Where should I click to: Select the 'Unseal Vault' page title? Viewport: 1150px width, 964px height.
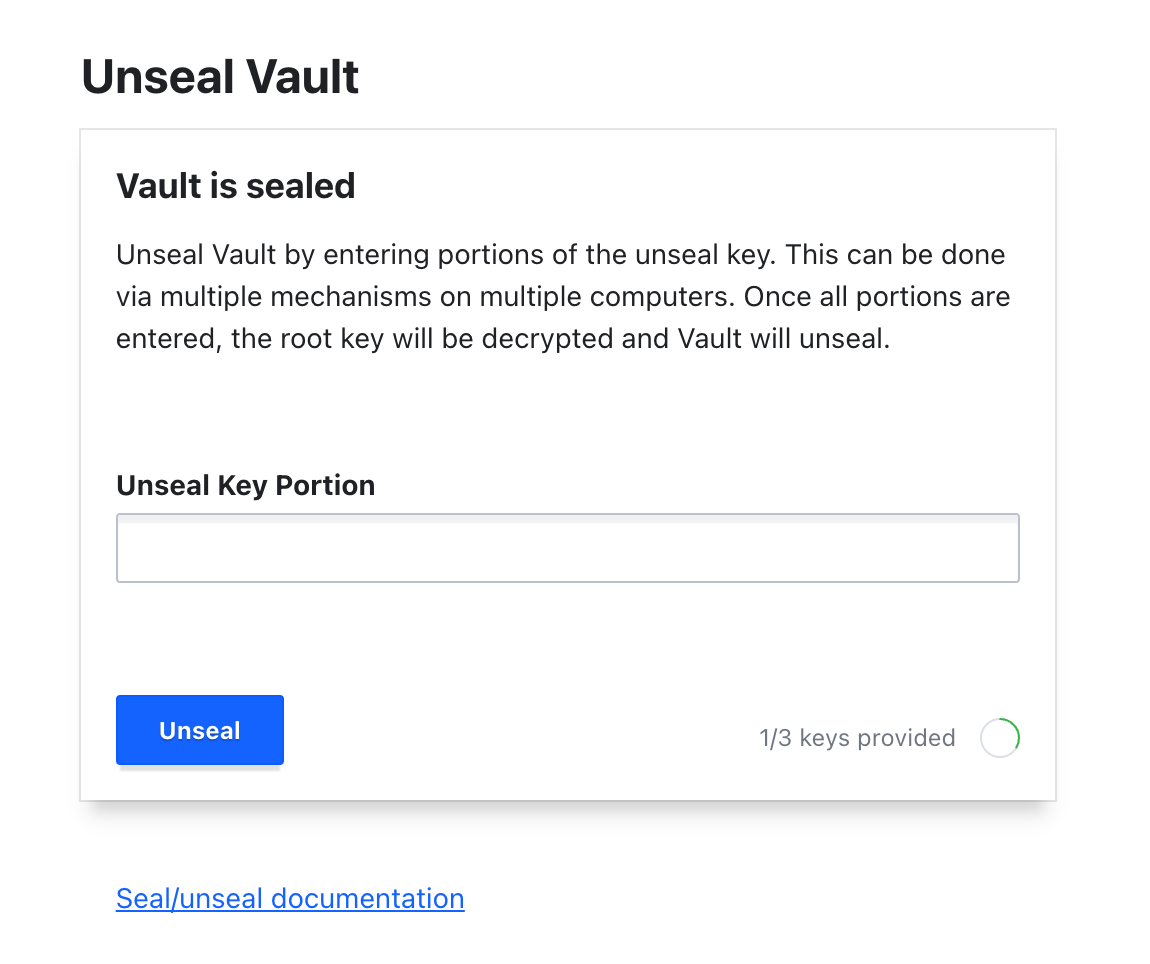220,77
